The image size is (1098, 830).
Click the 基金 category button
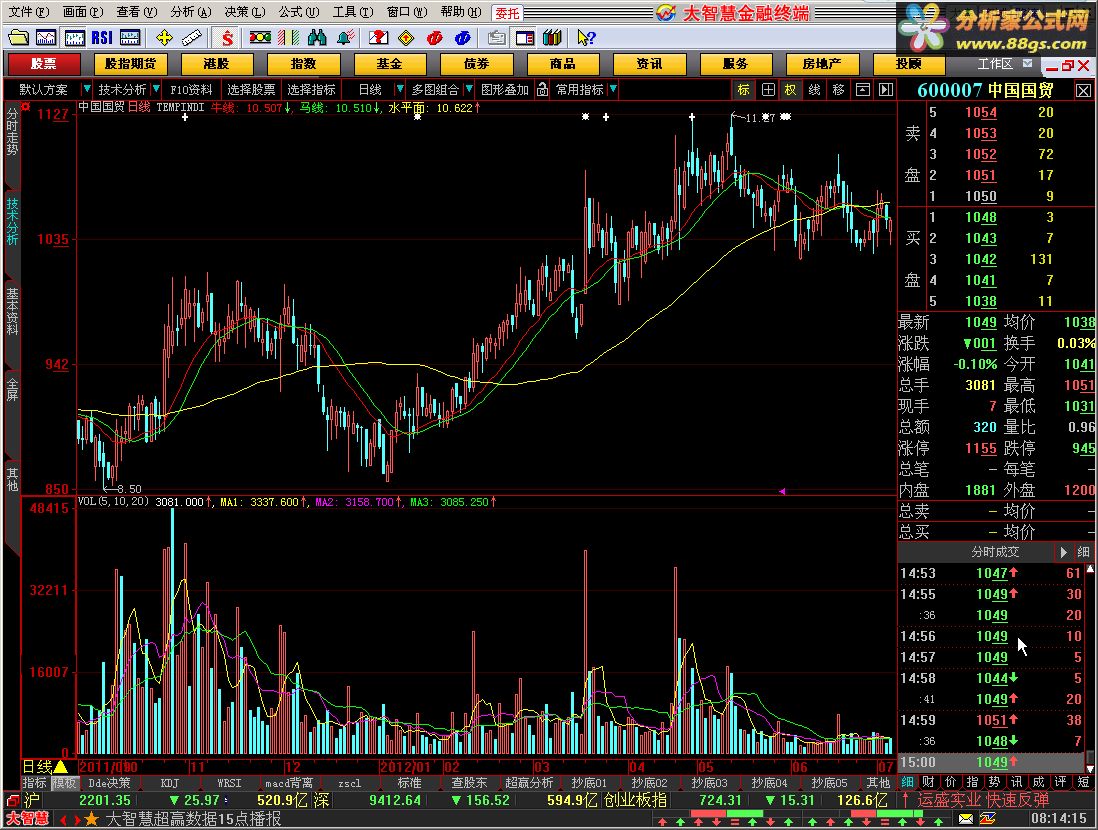tap(389, 64)
